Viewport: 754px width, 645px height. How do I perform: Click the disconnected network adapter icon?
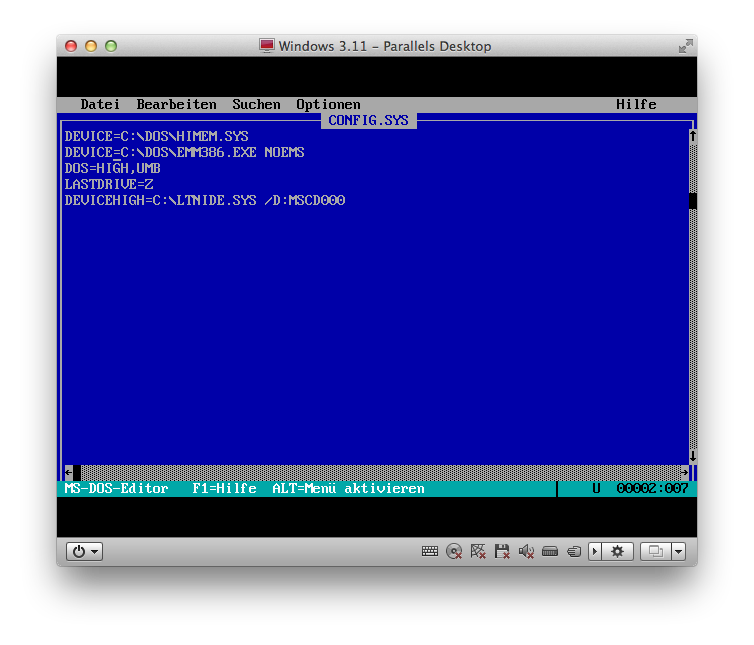click(x=478, y=551)
